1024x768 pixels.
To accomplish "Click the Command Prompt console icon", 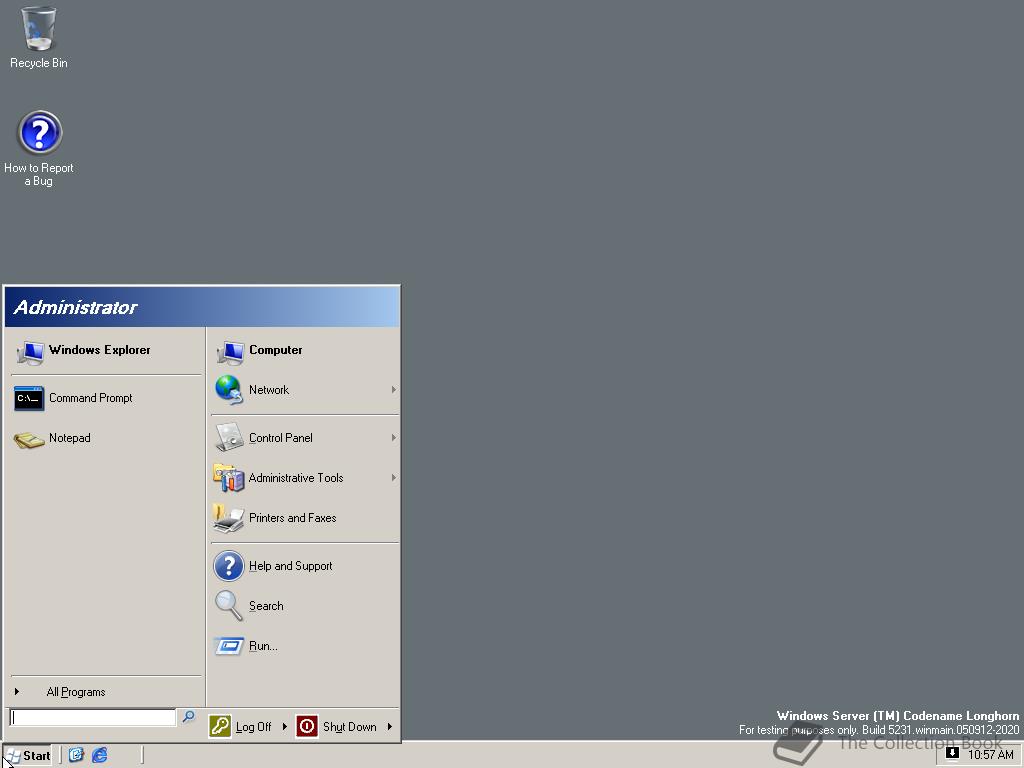I will 29,398.
